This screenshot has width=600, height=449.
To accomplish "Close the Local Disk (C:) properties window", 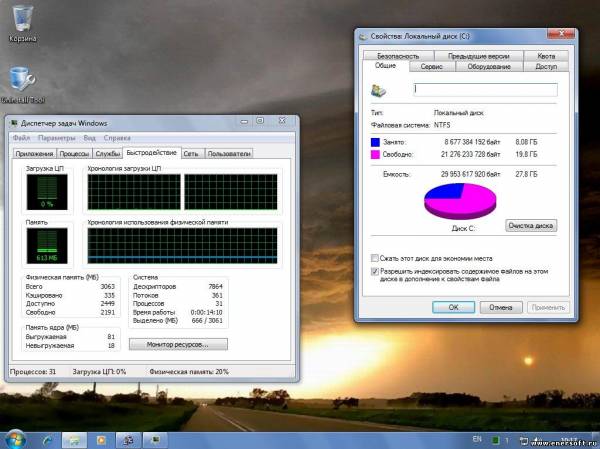I will (561, 34).
